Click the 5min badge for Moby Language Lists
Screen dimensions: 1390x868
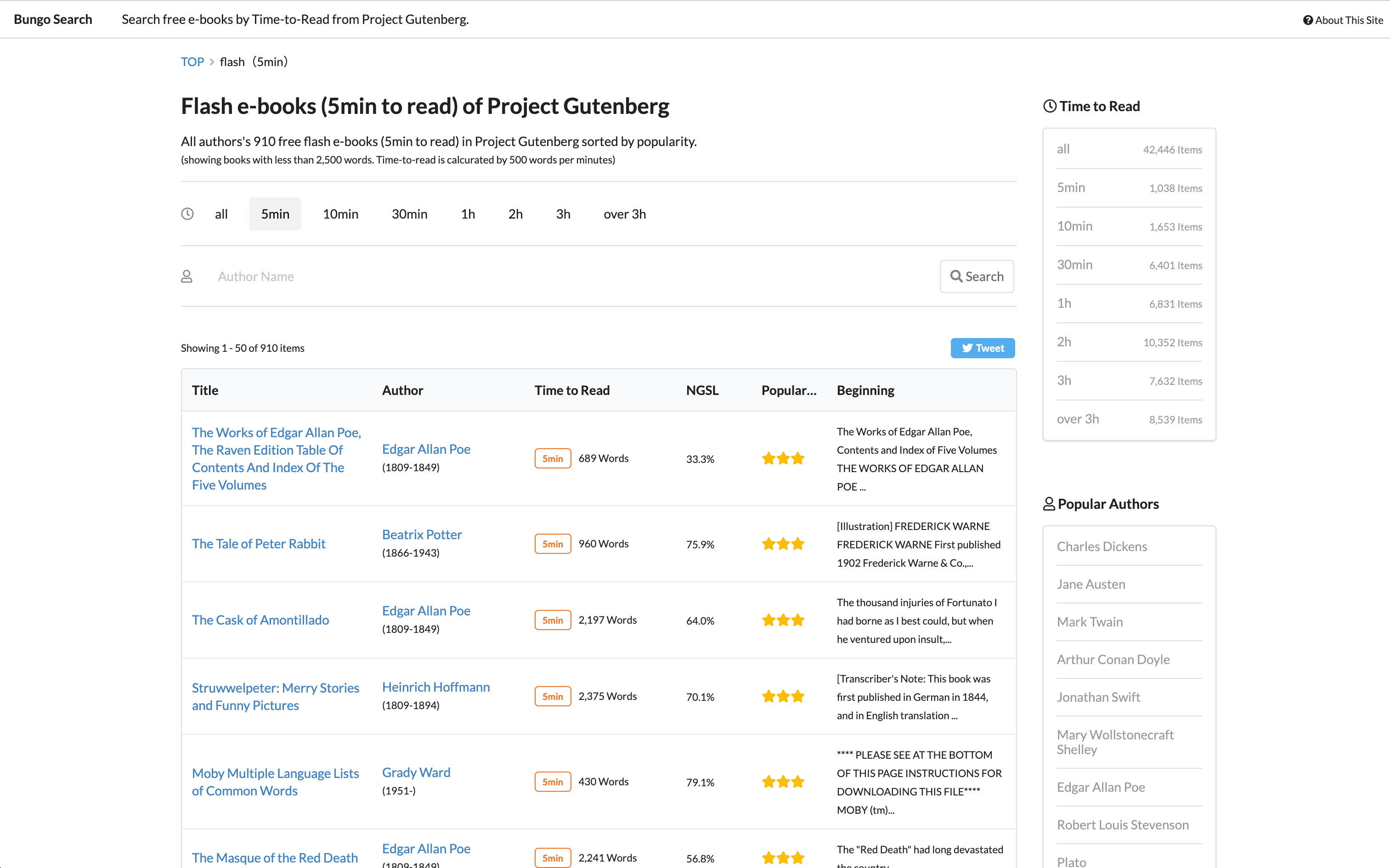tap(552, 781)
